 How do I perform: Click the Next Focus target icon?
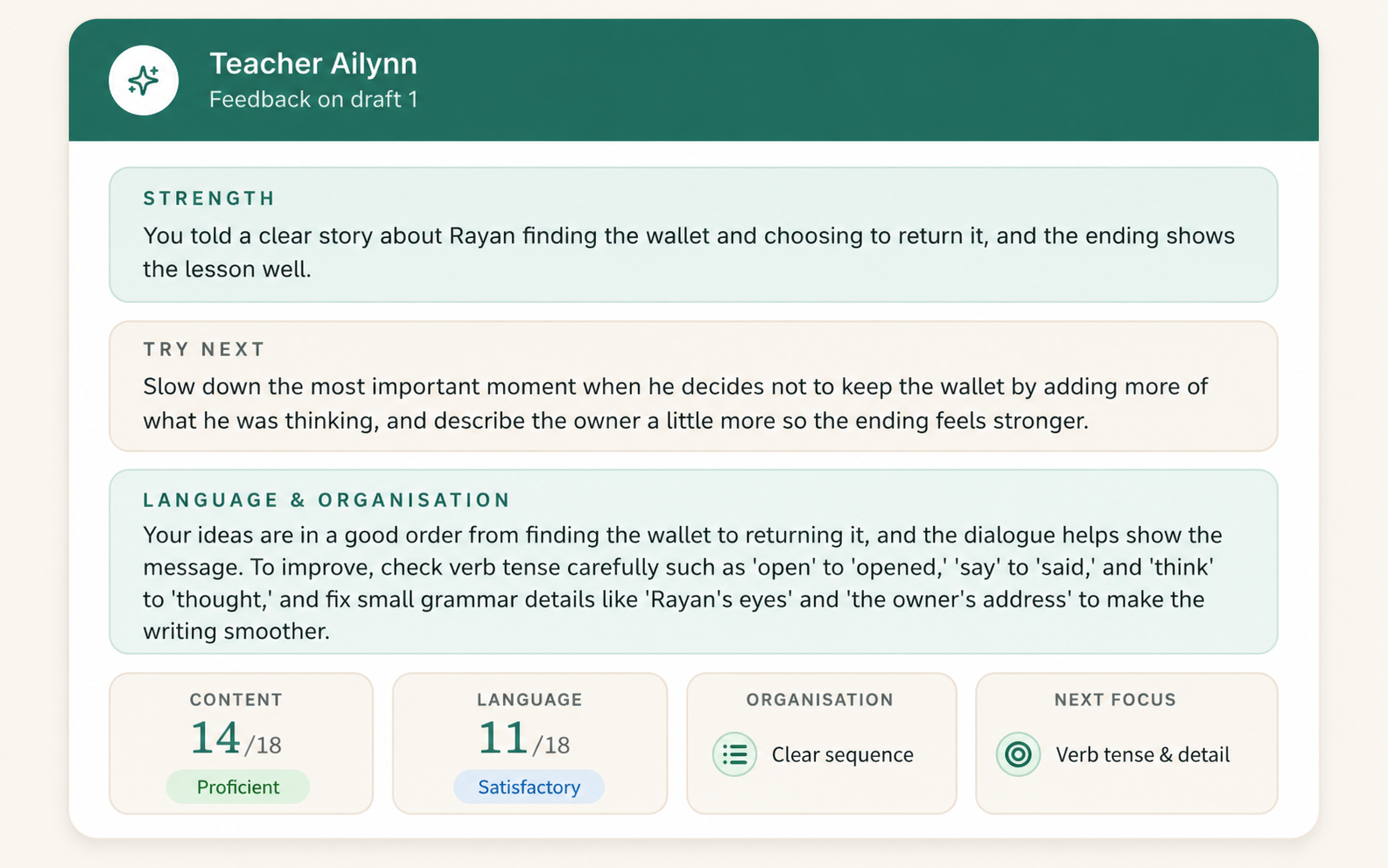point(1018,754)
